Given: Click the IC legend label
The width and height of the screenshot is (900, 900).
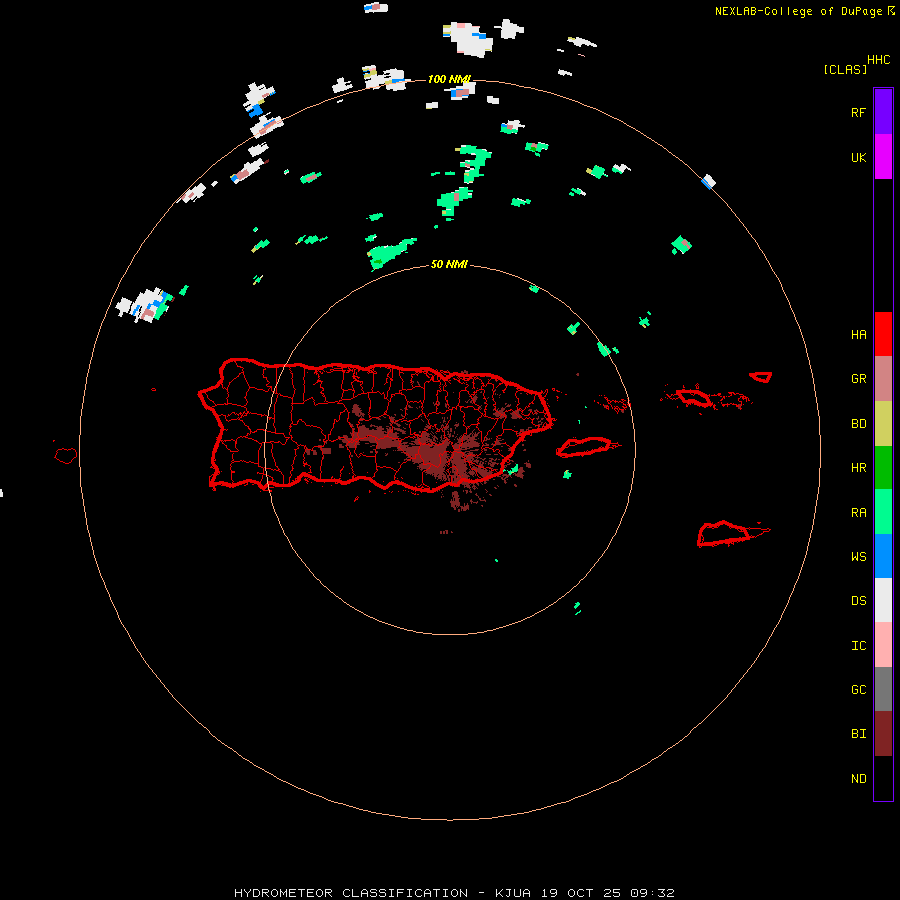Looking at the screenshot, I should coord(858,646).
